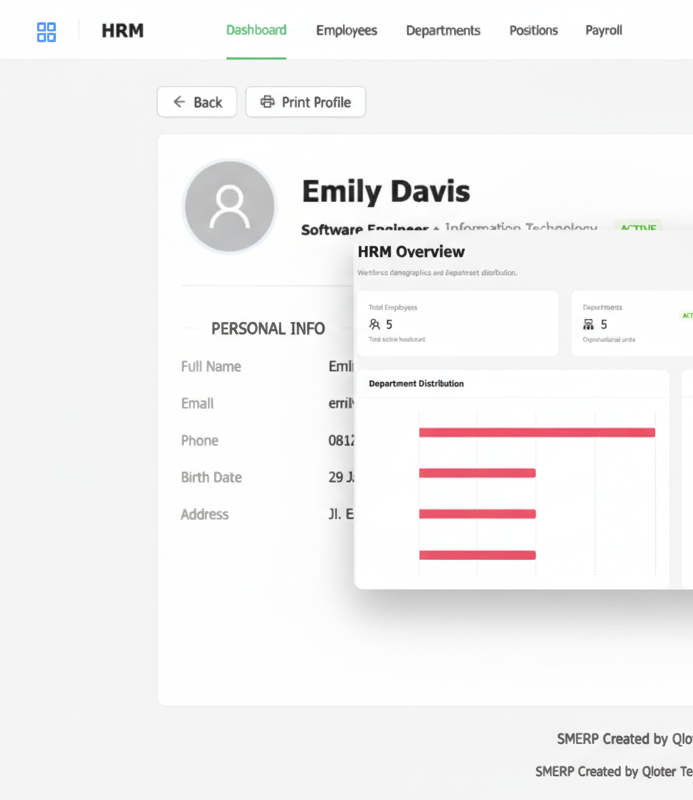Click the left arrow icon in Back button
This screenshot has width=693, height=800.
[180, 102]
